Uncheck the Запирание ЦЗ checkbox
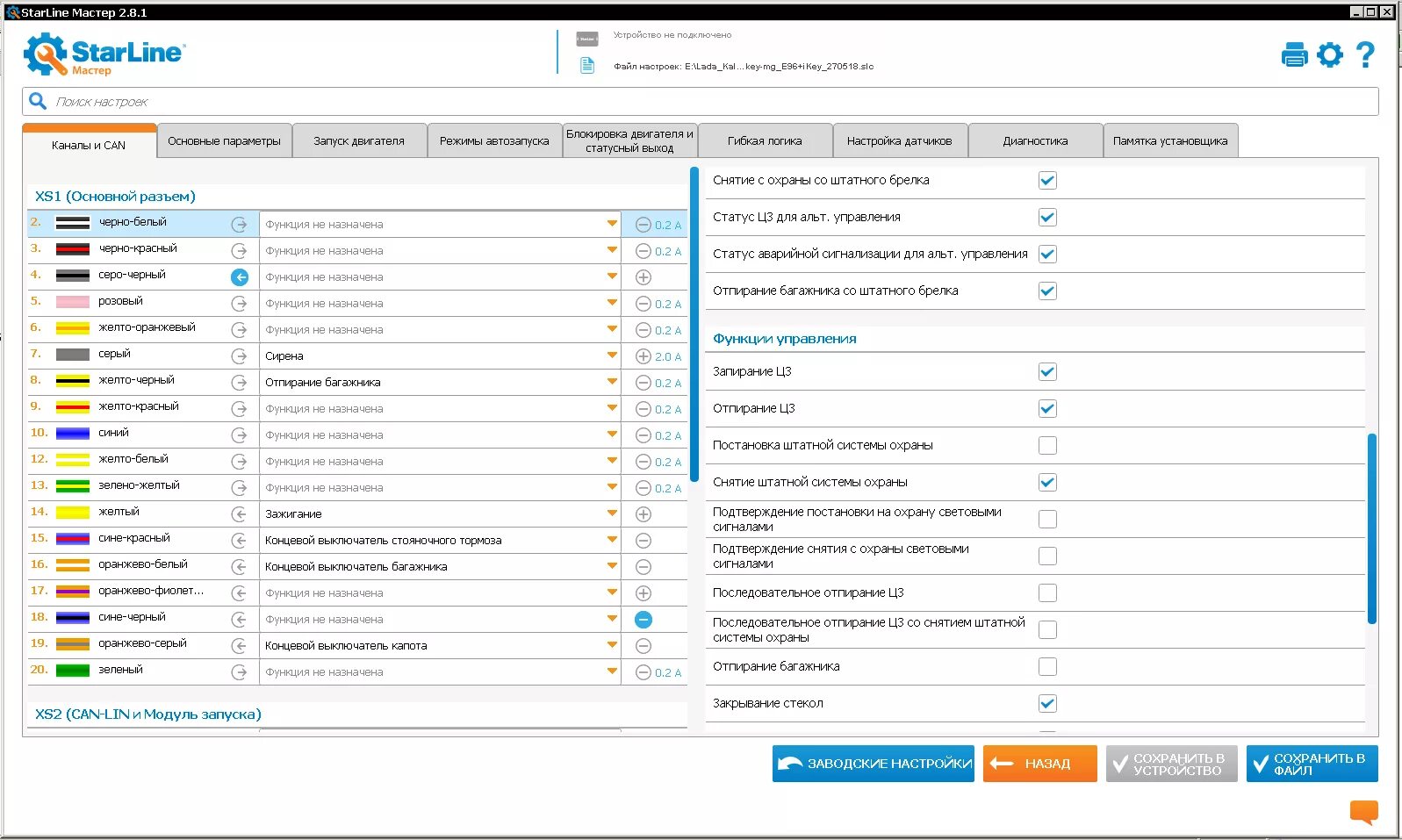This screenshot has width=1402, height=840. pyautogui.click(x=1047, y=371)
